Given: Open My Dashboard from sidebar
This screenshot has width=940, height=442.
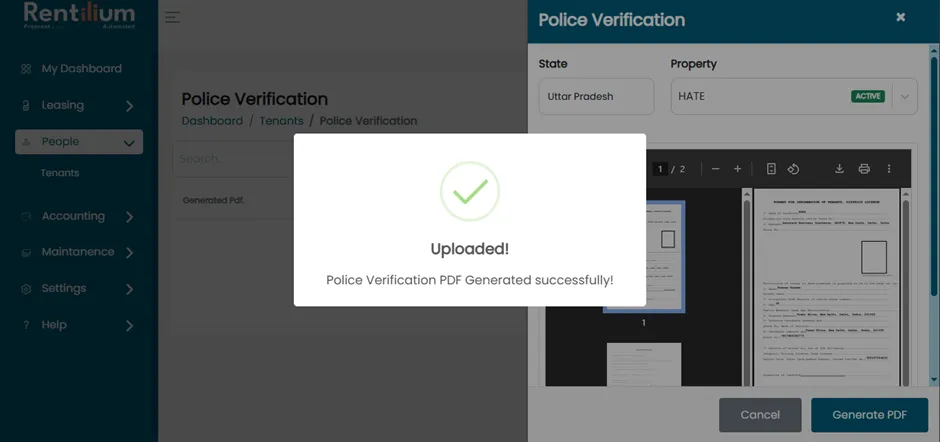Looking at the screenshot, I should click(x=79, y=69).
